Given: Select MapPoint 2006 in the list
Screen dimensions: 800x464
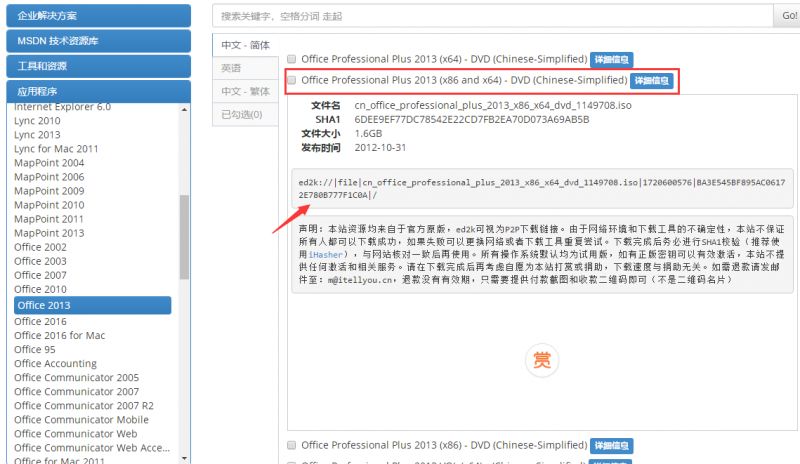Looking at the screenshot, I should click(49, 177).
